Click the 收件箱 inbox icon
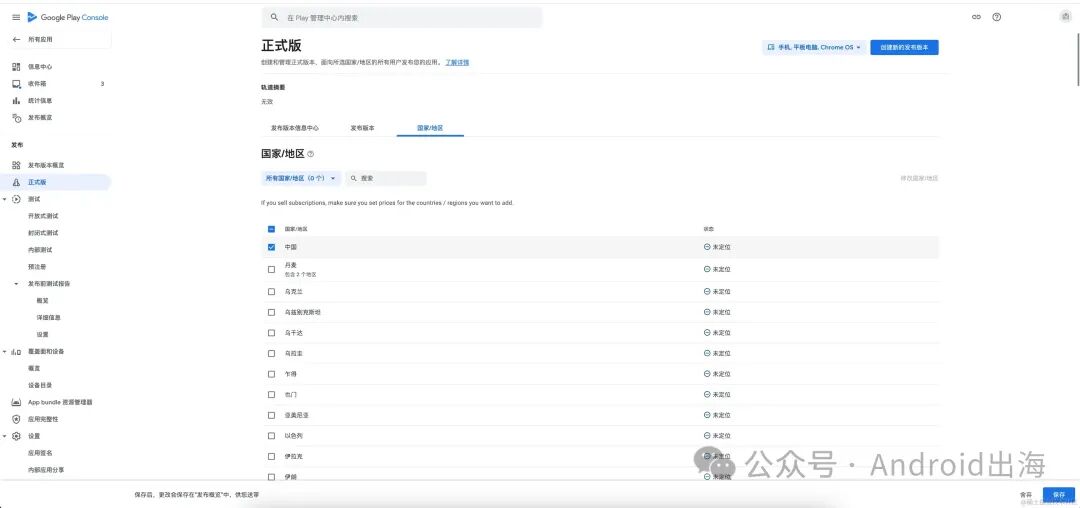Image resolution: width=1080 pixels, height=508 pixels. [17, 84]
